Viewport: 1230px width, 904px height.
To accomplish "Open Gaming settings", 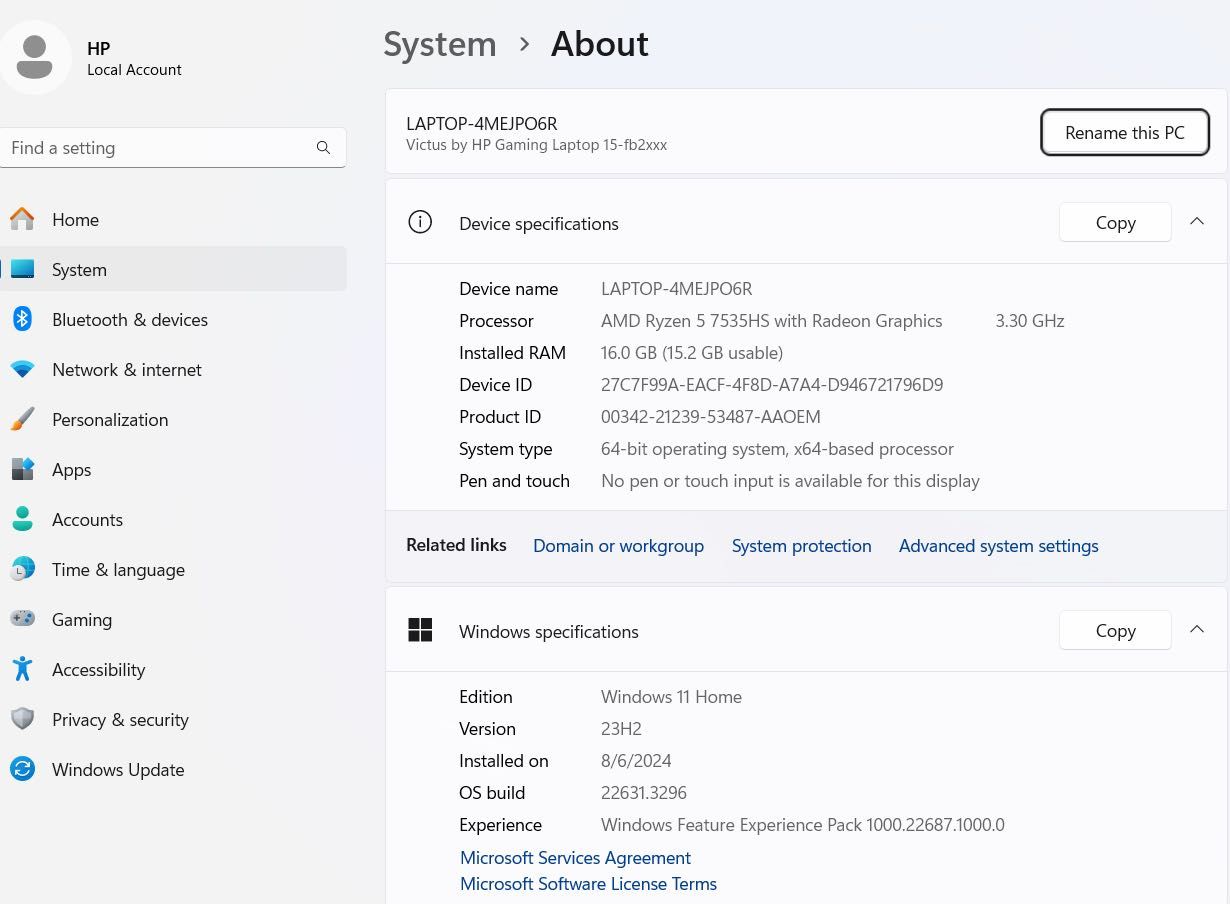I will [173, 619].
